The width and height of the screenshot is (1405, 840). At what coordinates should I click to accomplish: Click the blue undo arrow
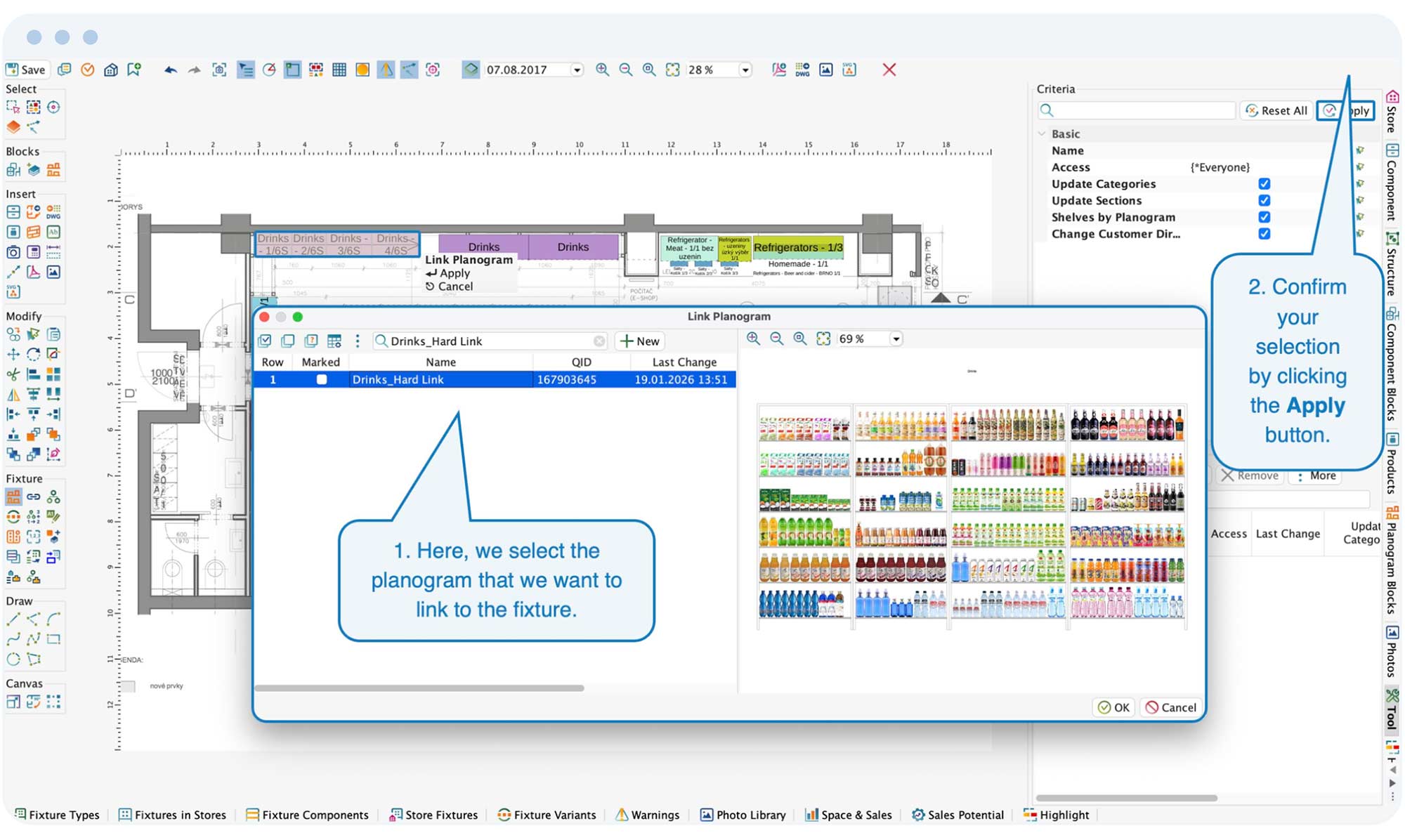click(x=170, y=70)
